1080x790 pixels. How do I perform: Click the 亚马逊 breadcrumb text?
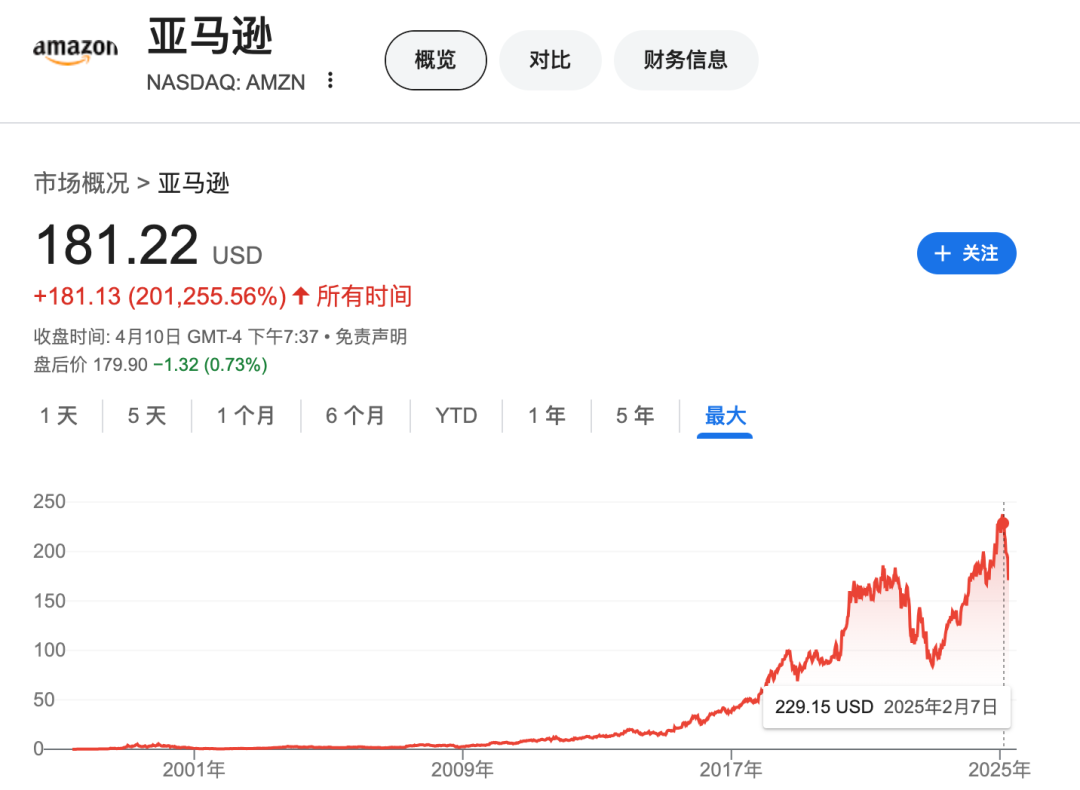[x=194, y=183]
